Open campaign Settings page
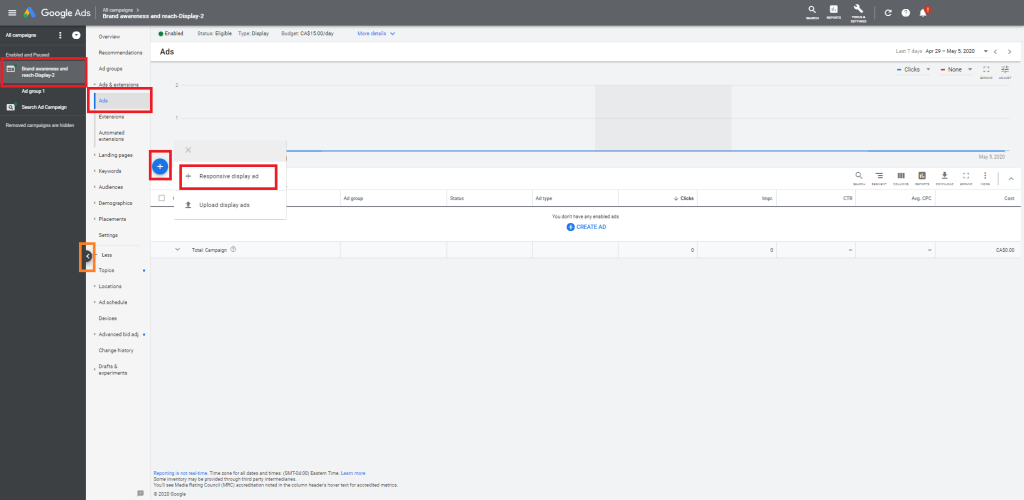 [108, 235]
